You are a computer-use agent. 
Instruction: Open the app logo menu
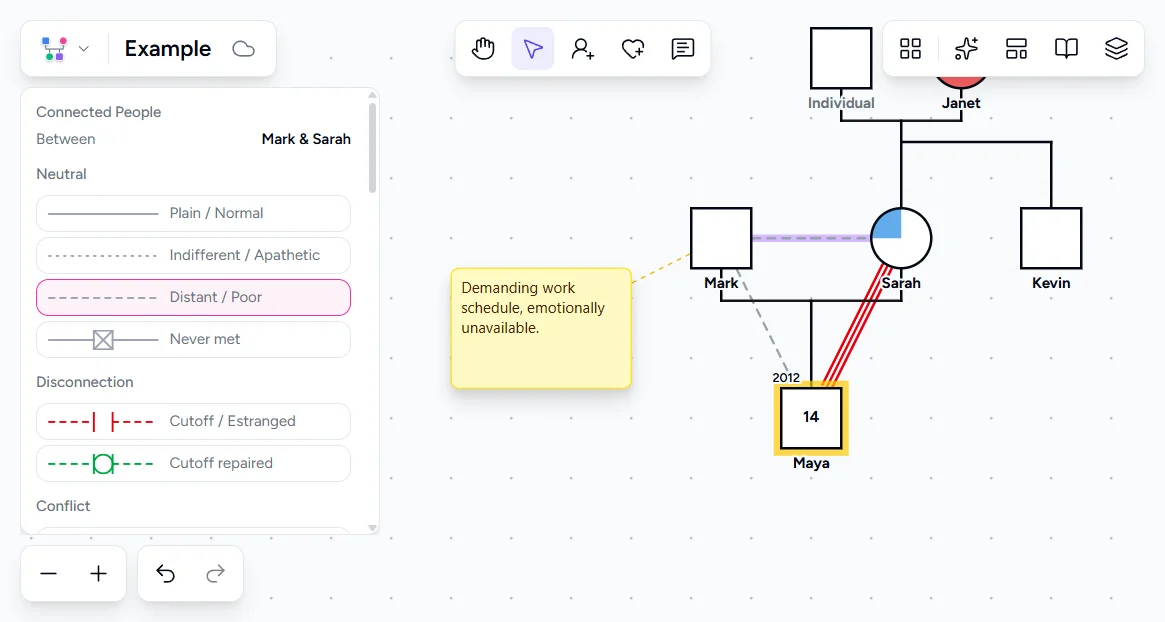(65, 49)
